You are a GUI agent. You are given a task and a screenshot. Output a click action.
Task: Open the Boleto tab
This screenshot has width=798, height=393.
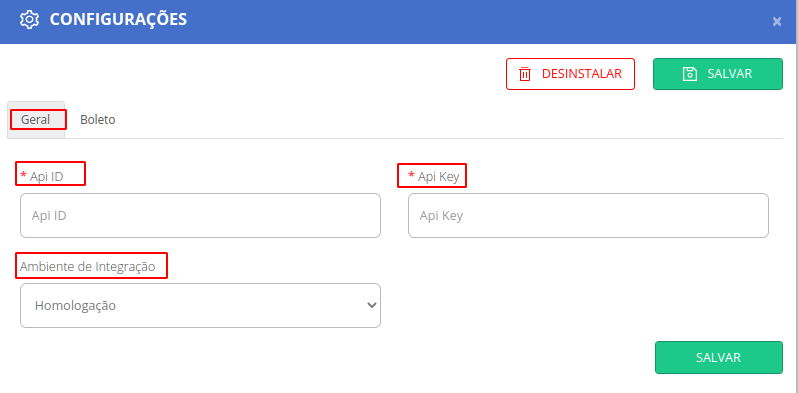(98, 120)
